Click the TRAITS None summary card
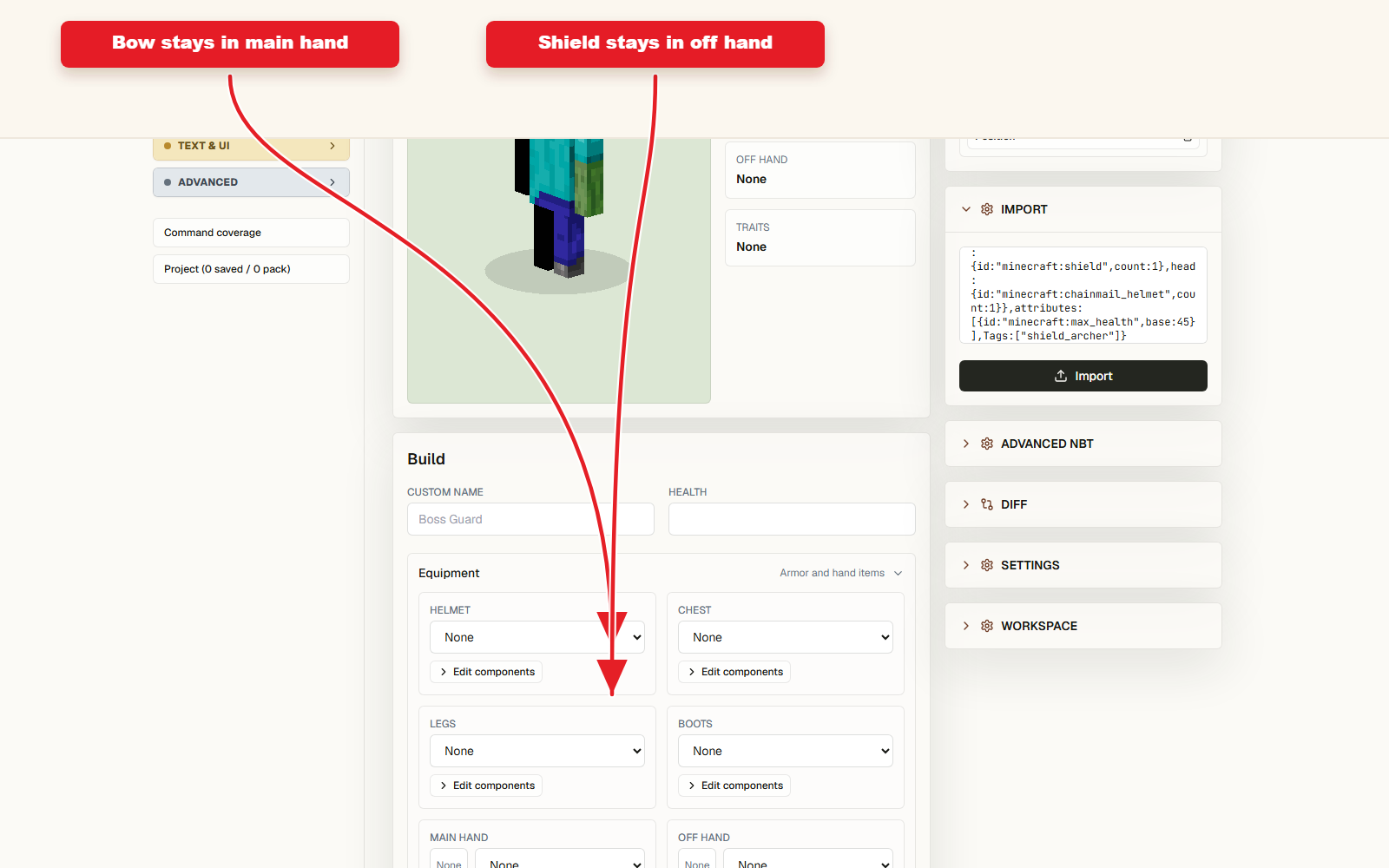Image resolution: width=1389 pixels, height=868 pixels. click(x=820, y=238)
